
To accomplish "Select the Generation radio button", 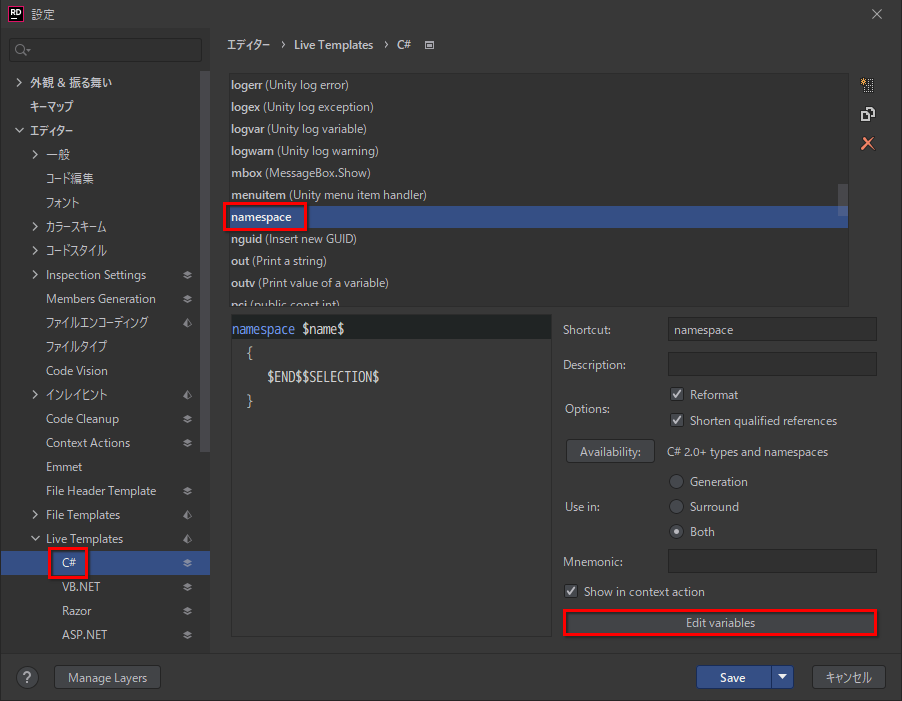I will tap(676, 481).
